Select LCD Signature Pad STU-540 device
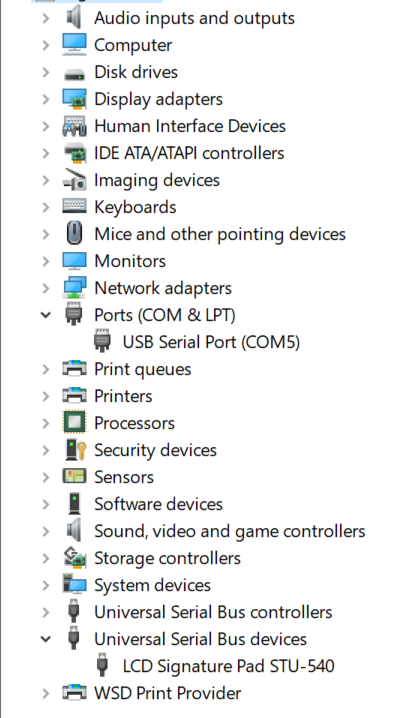 pos(229,666)
